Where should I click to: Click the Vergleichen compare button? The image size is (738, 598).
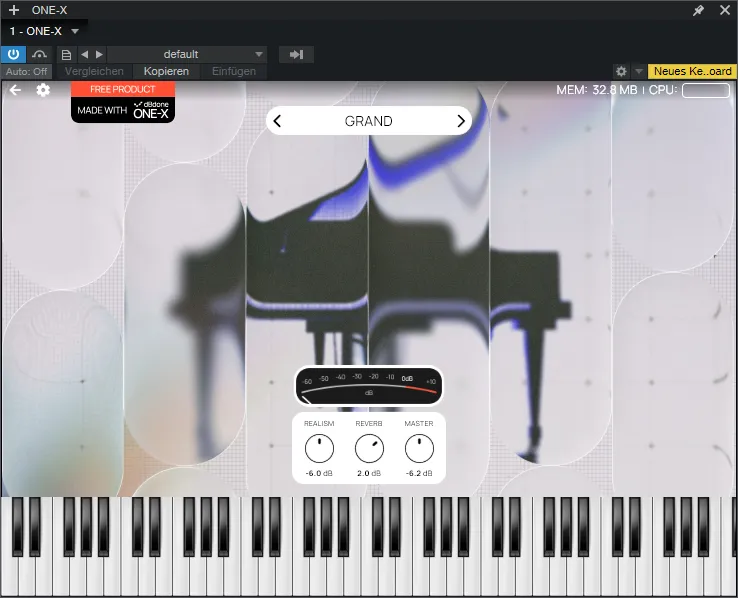[94, 72]
